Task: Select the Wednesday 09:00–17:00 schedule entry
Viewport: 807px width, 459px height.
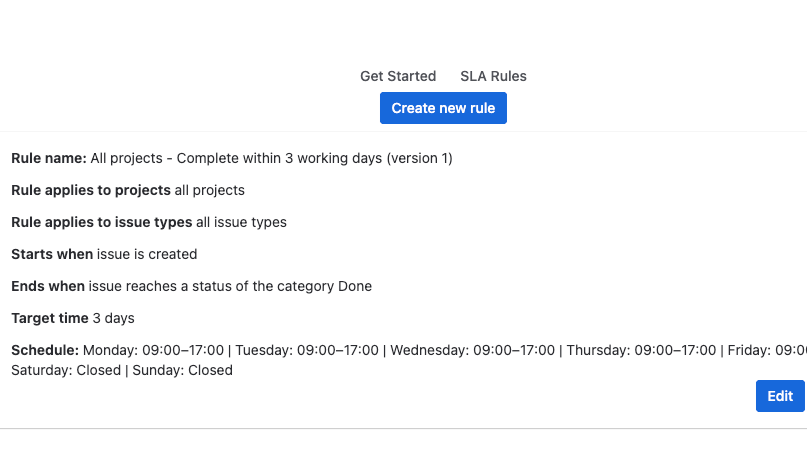Action: coord(472,350)
